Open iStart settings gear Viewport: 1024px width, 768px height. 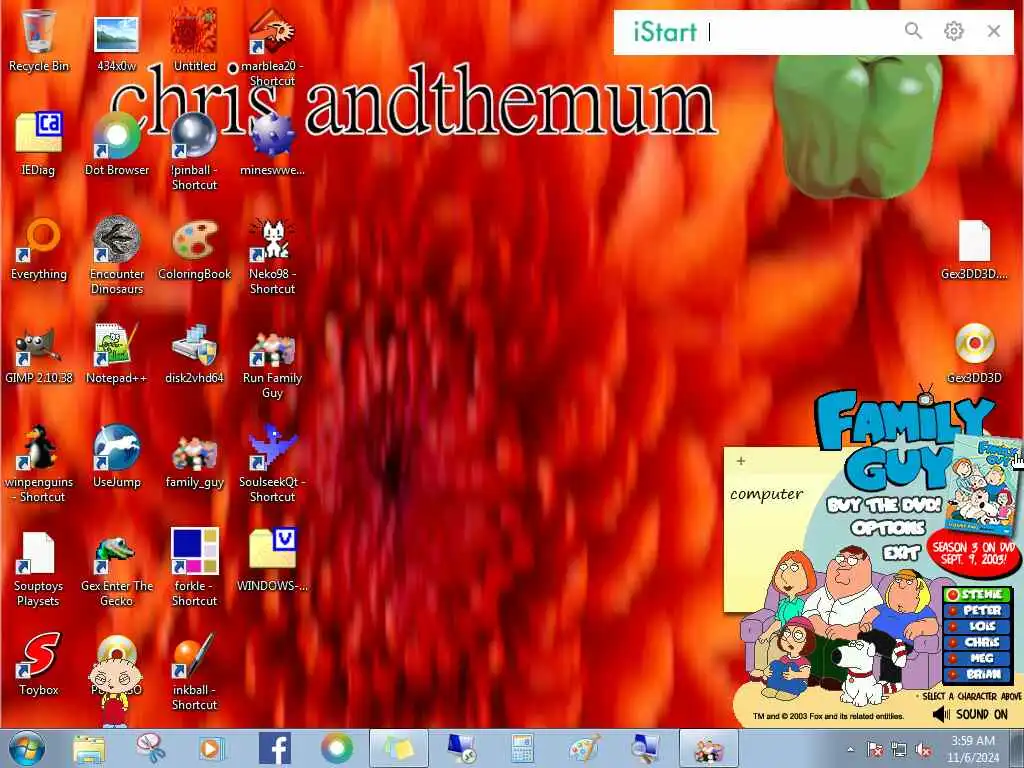point(953,31)
